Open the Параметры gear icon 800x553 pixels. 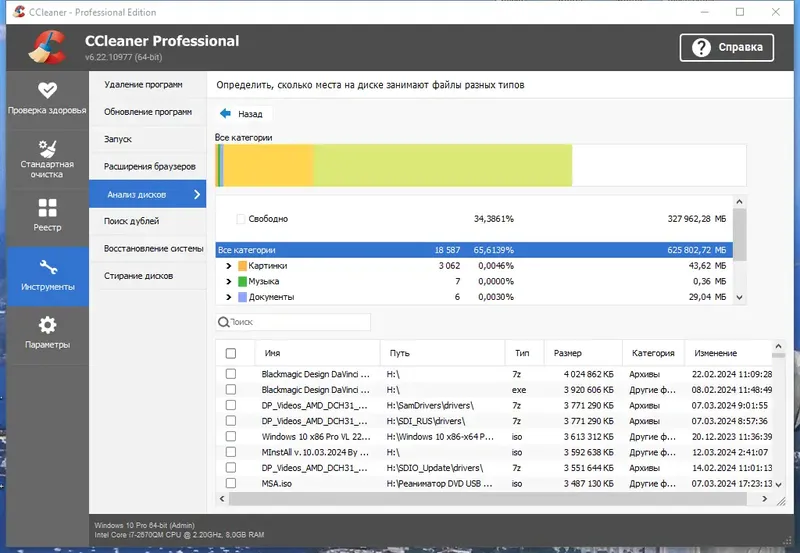point(47,325)
